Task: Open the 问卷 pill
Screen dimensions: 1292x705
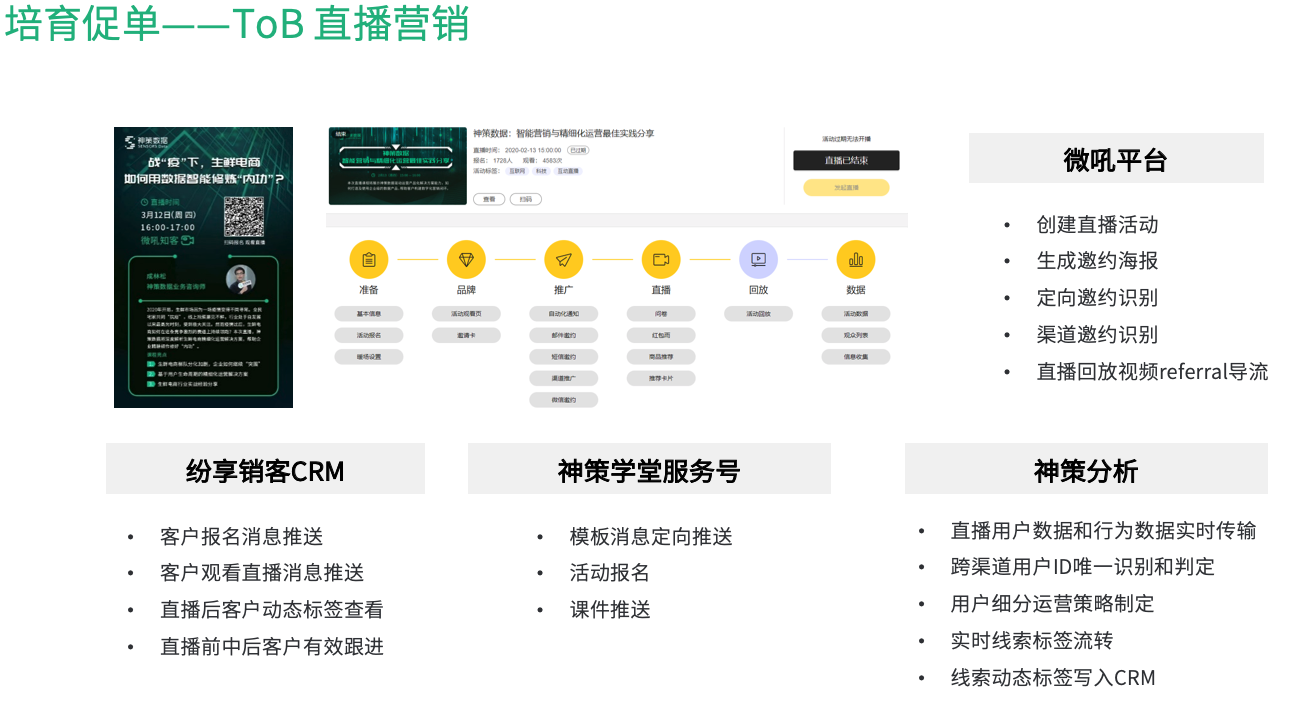Action: point(661,314)
